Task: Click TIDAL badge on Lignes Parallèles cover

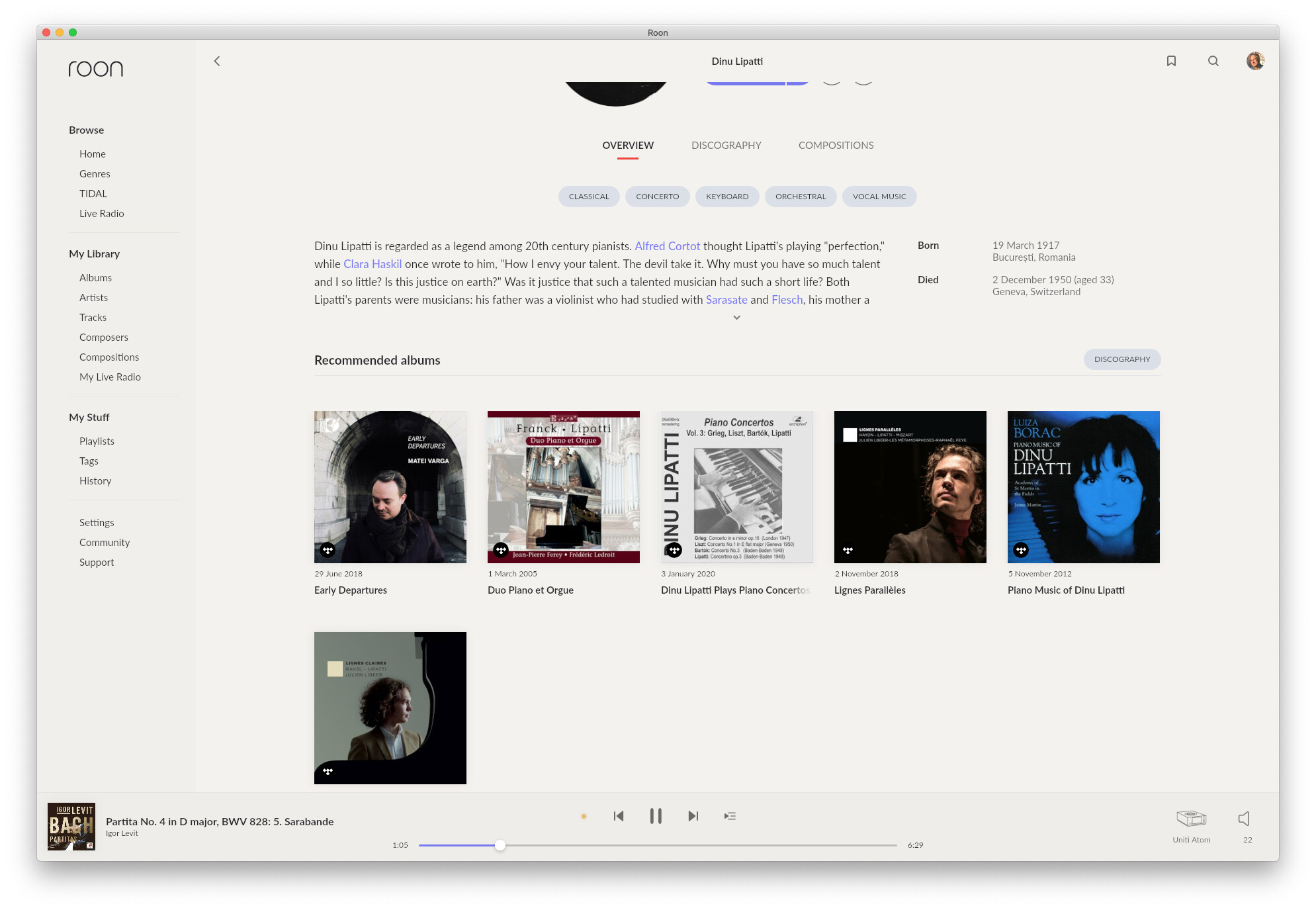Action: click(848, 550)
